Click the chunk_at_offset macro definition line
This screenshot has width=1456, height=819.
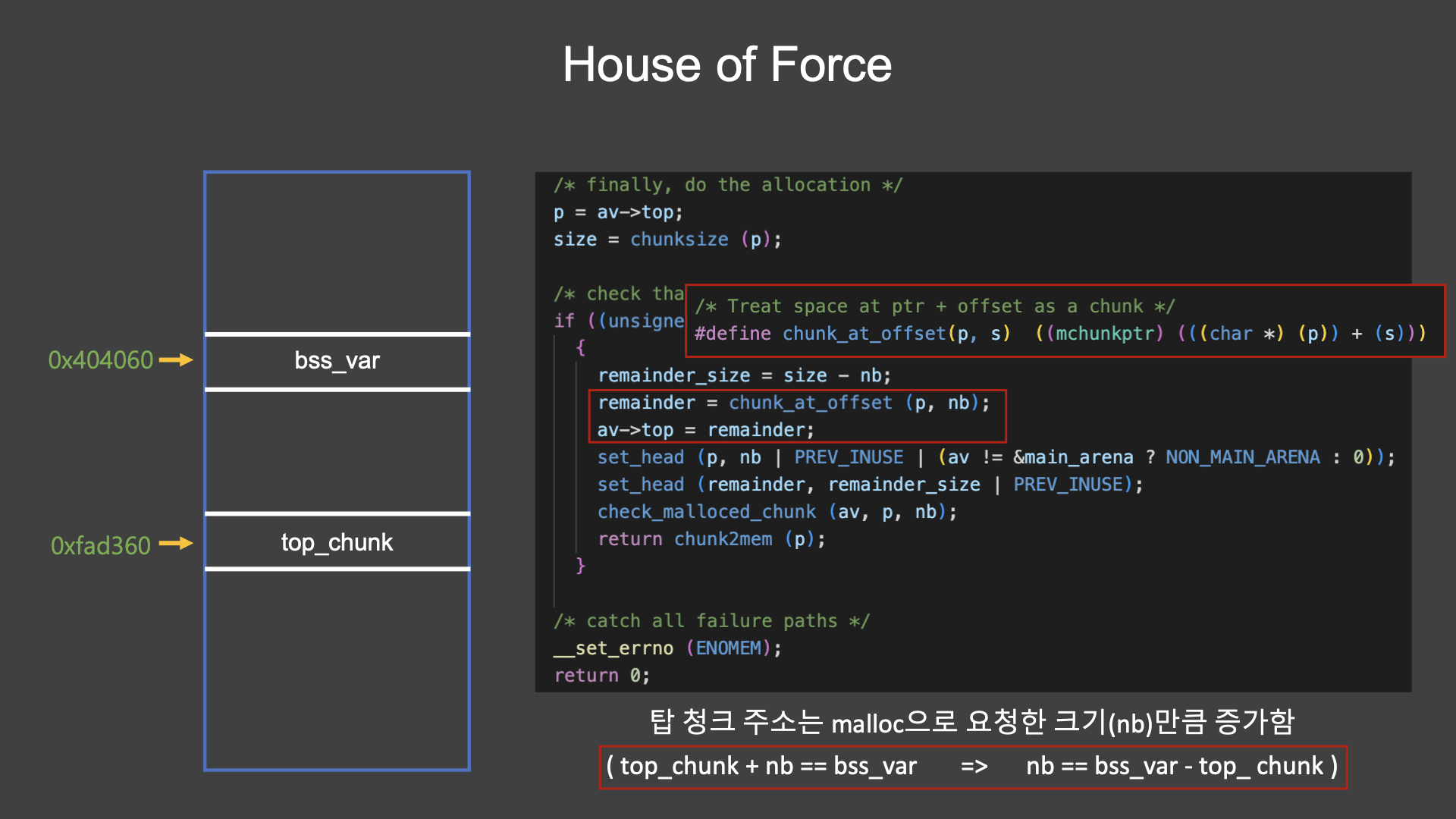point(1059,334)
